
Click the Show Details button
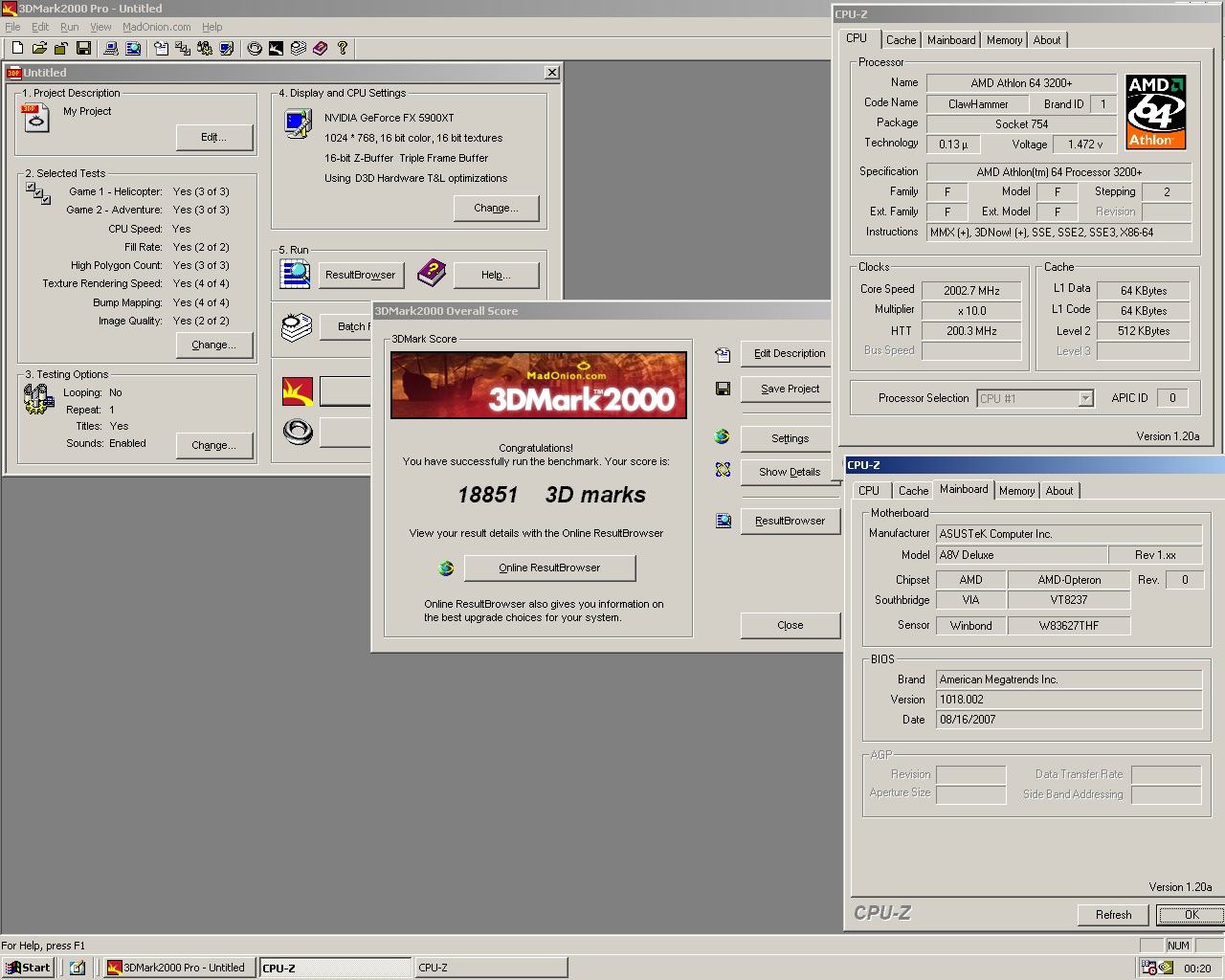click(790, 472)
